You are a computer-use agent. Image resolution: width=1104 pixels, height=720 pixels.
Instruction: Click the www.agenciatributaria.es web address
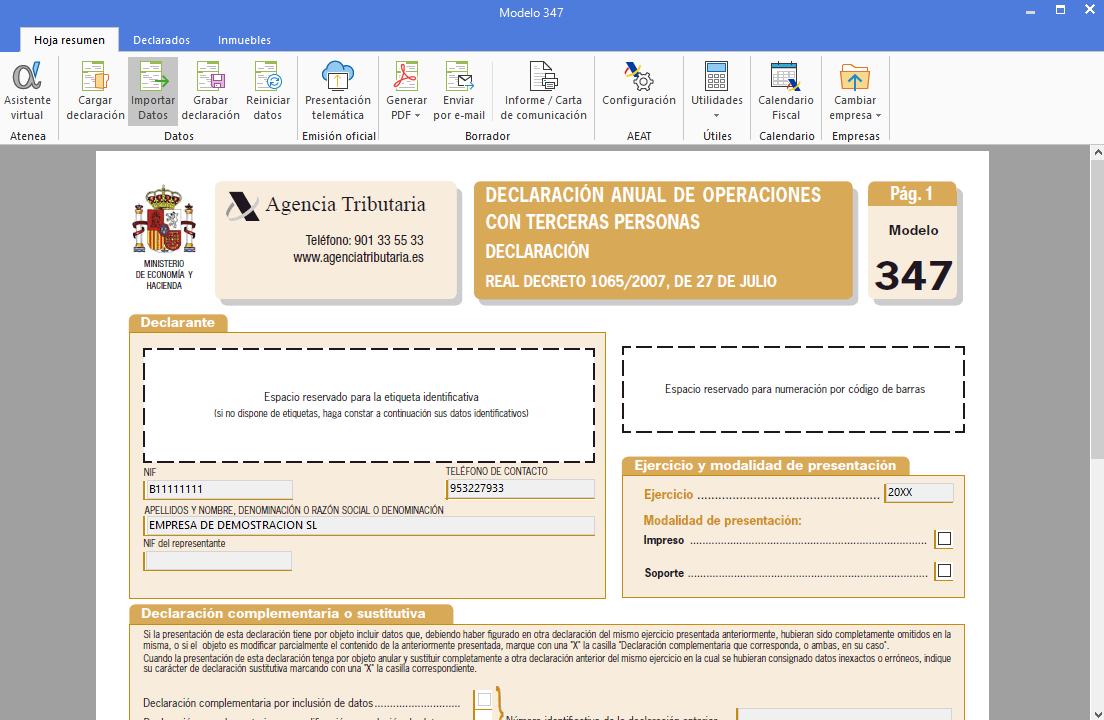(x=358, y=258)
